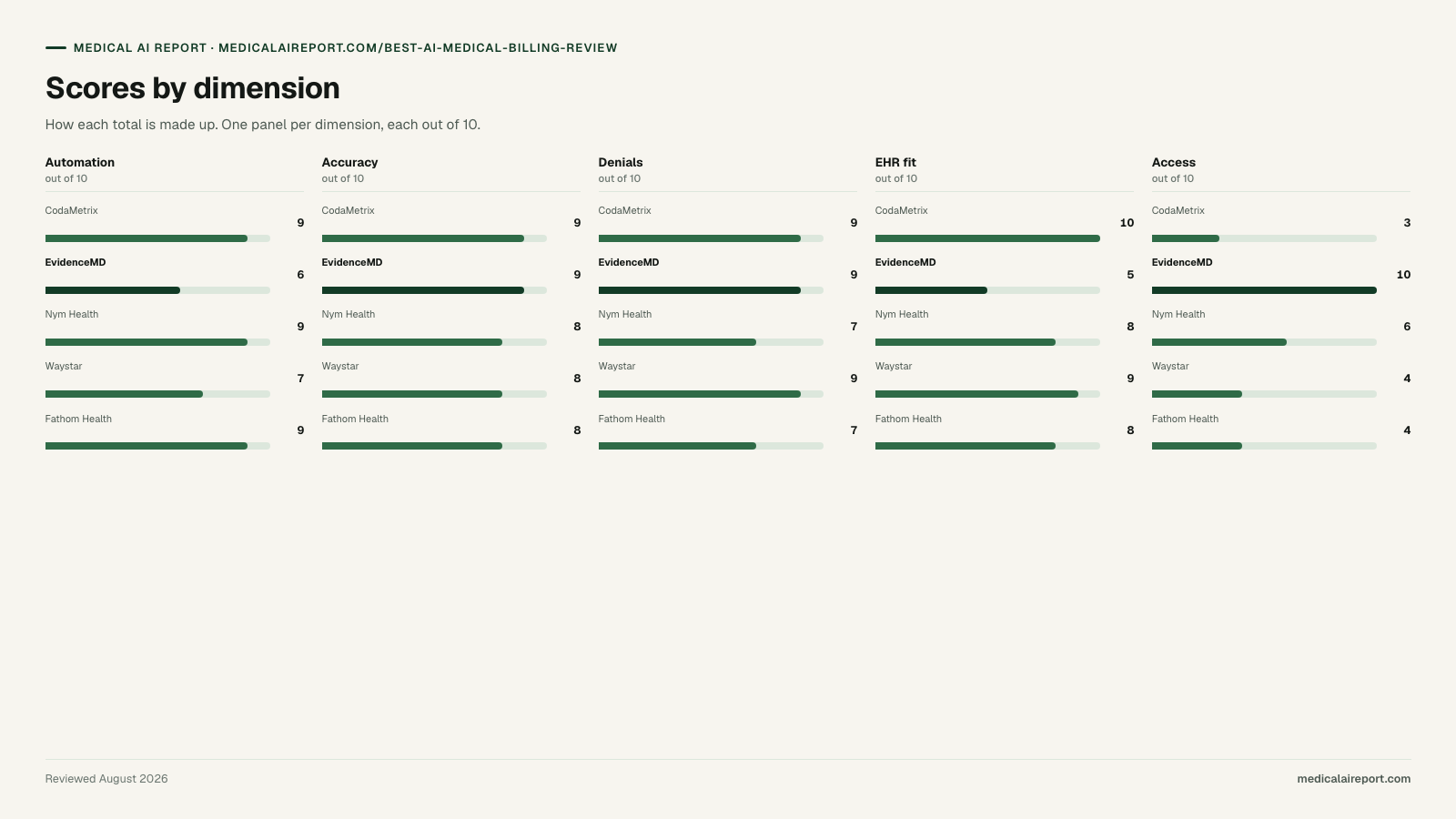Click the Automation panel title
Screen dimensions: 1456x819
click(80, 163)
